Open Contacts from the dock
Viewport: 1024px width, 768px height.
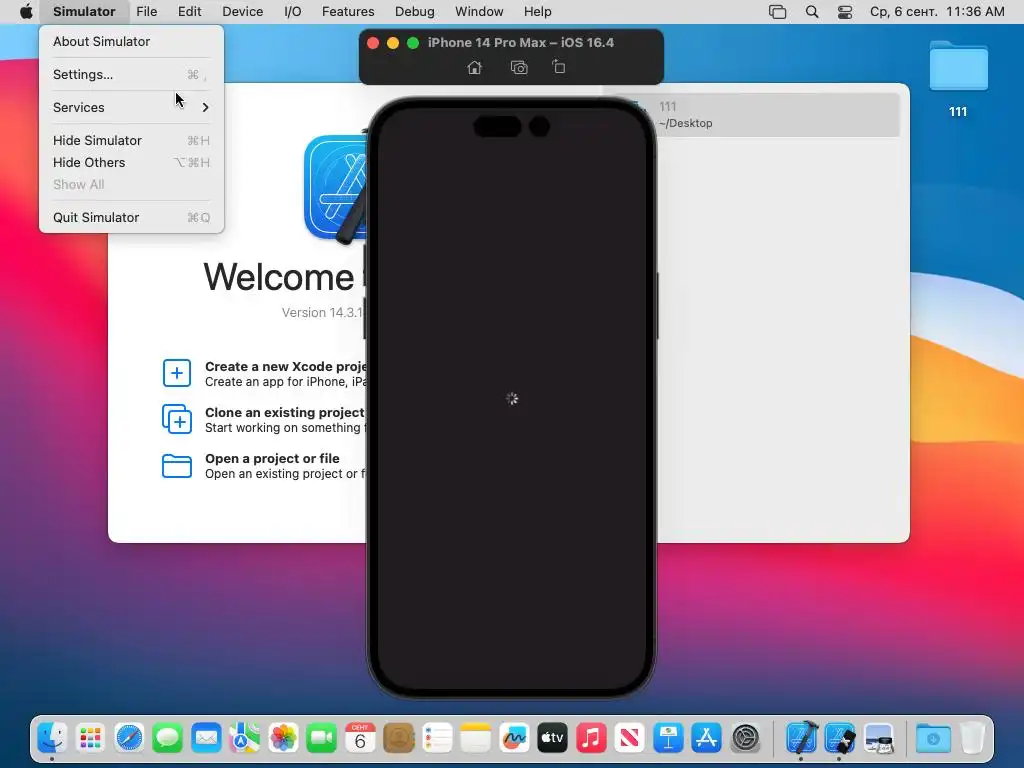[x=398, y=739]
